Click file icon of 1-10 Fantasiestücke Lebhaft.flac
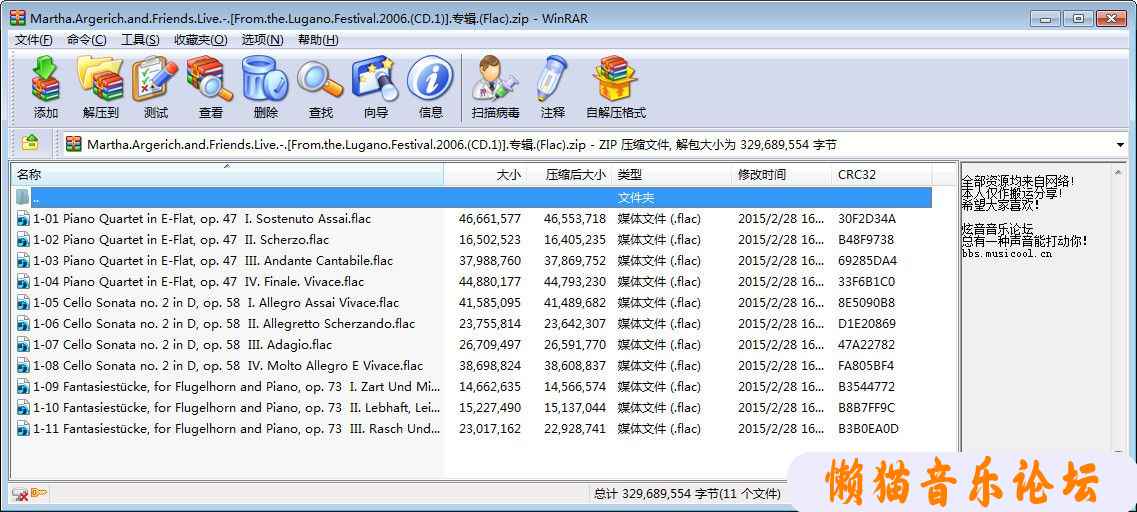Image resolution: width=1137 pixels, height=512 pixels. click(23, 408)
